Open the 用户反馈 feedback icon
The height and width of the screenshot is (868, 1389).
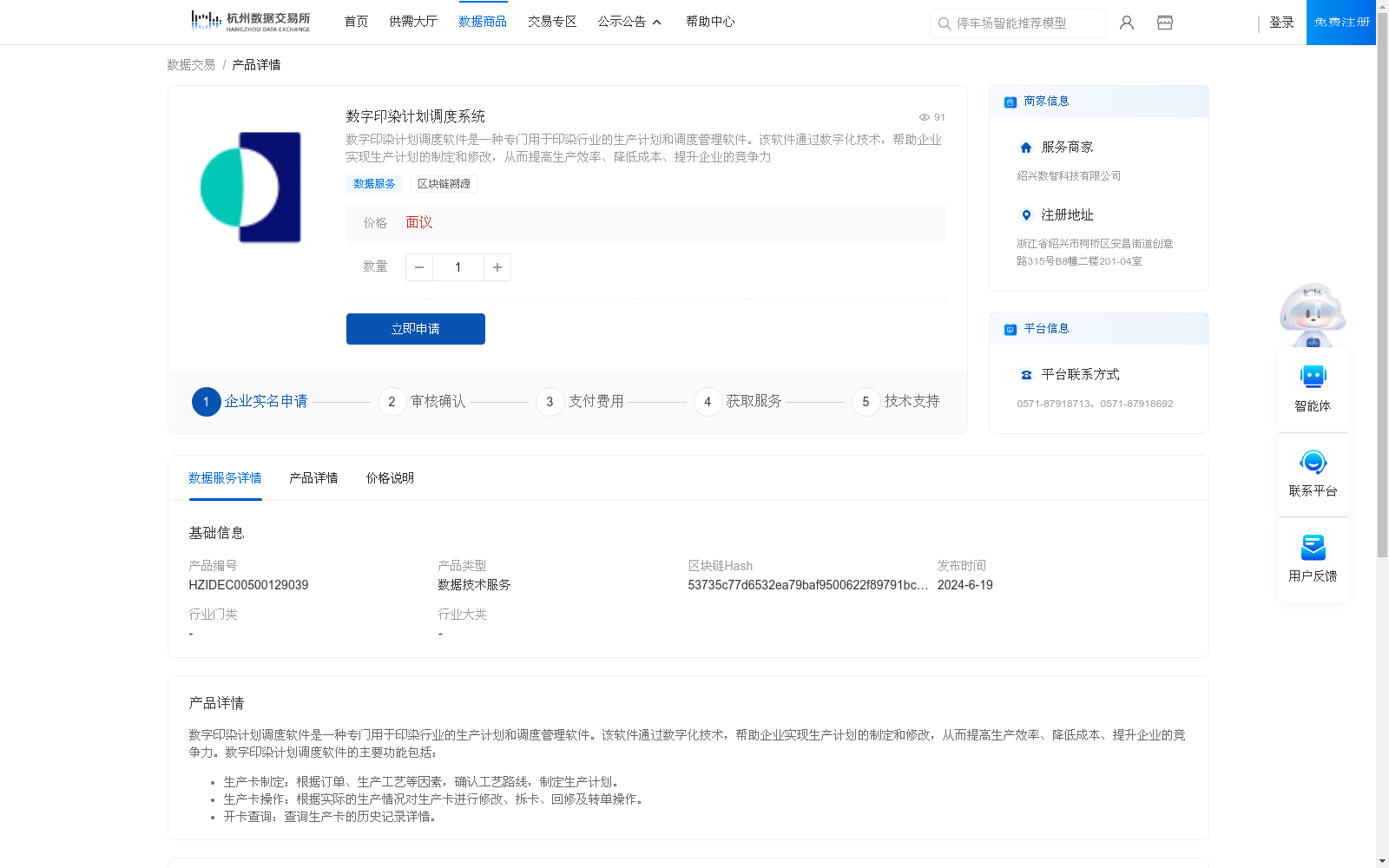pyautogui.click(x=1313, y=547)
